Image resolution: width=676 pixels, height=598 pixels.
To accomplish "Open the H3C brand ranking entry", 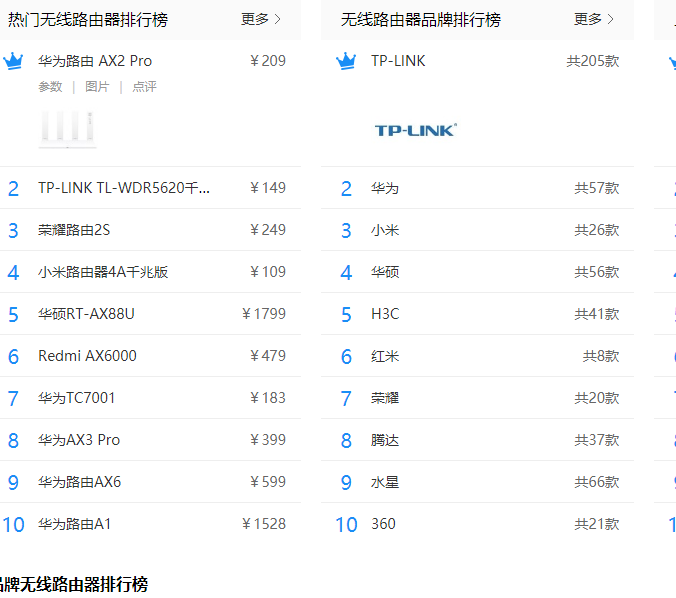I will tap(385, 314).
